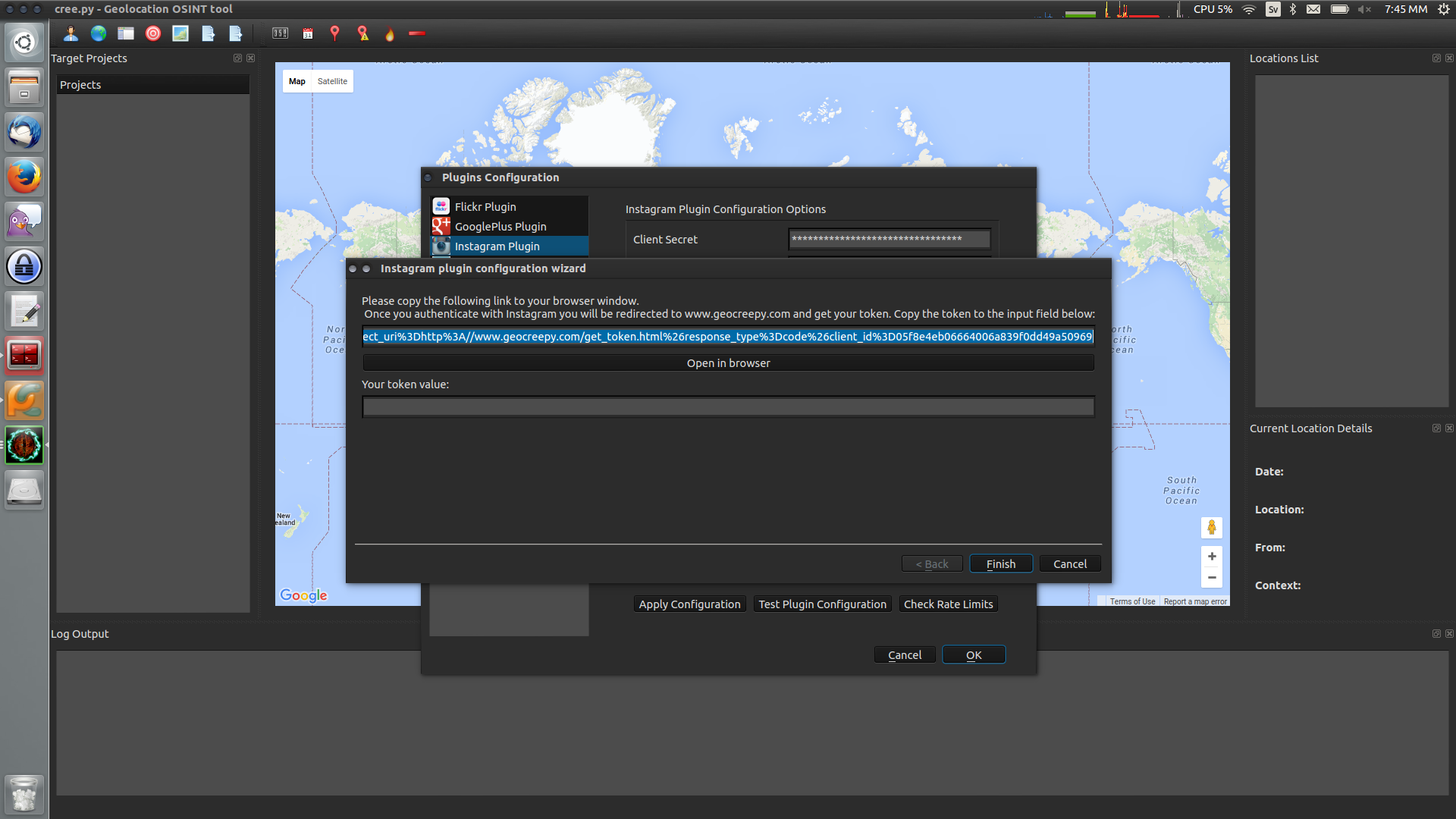Select GooglePlus Plugin in the list
This screenshot has width=1456, height=819.
[509, 226]
